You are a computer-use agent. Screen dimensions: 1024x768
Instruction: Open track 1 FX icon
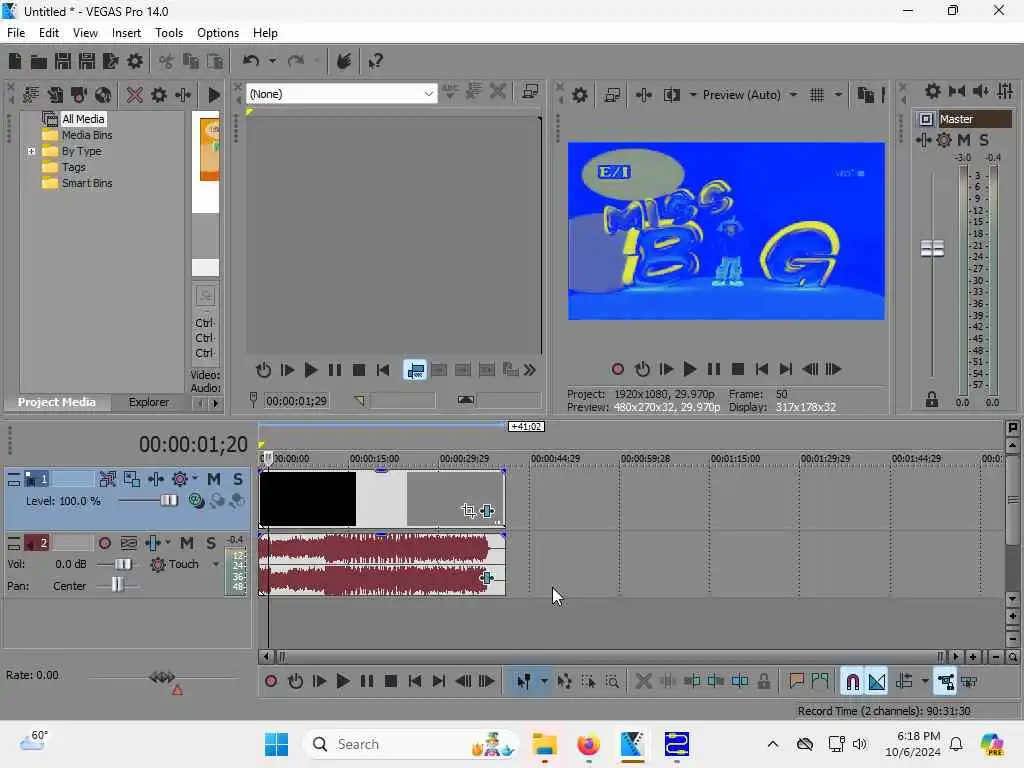(155, 479)
